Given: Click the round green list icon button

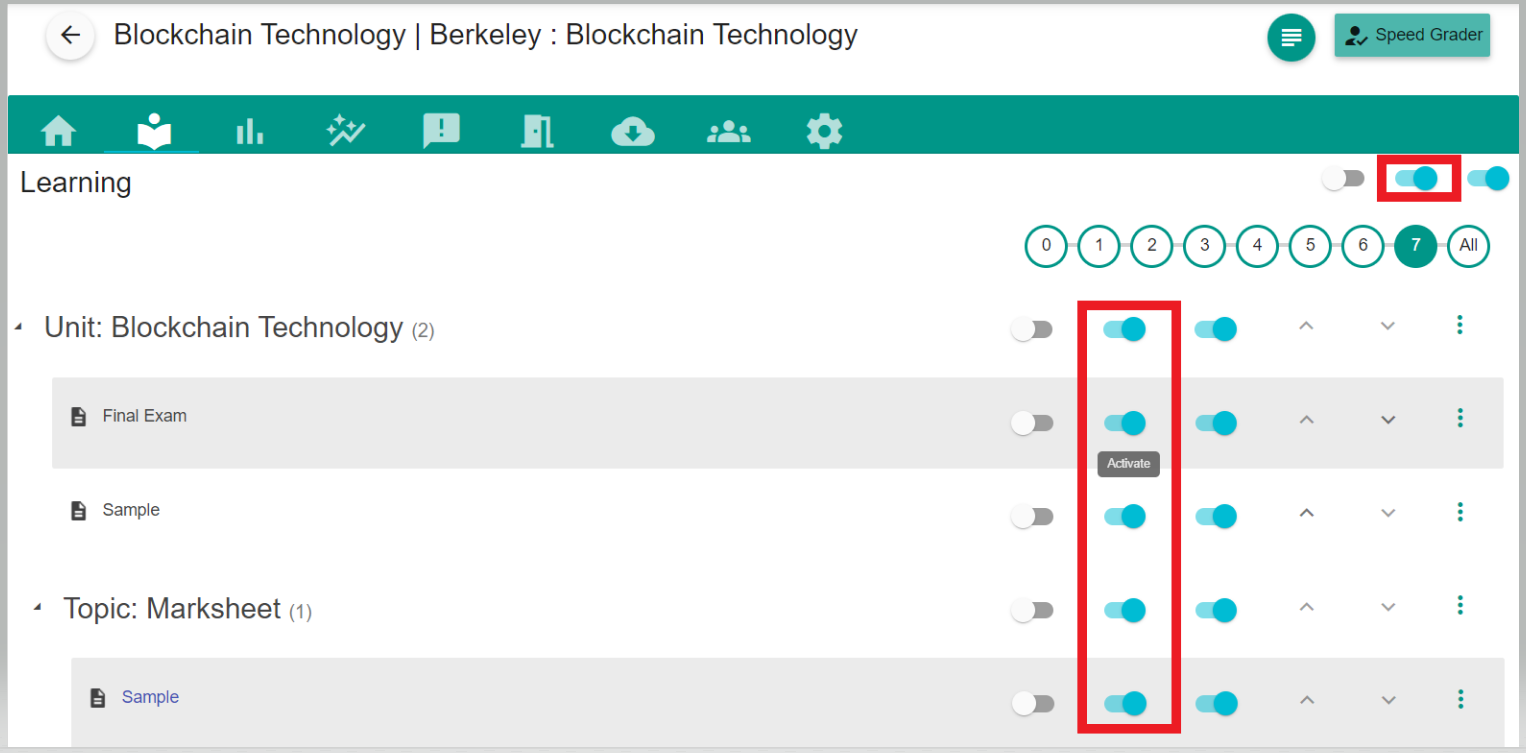Looking at the screenshot, I should 1291,38.
